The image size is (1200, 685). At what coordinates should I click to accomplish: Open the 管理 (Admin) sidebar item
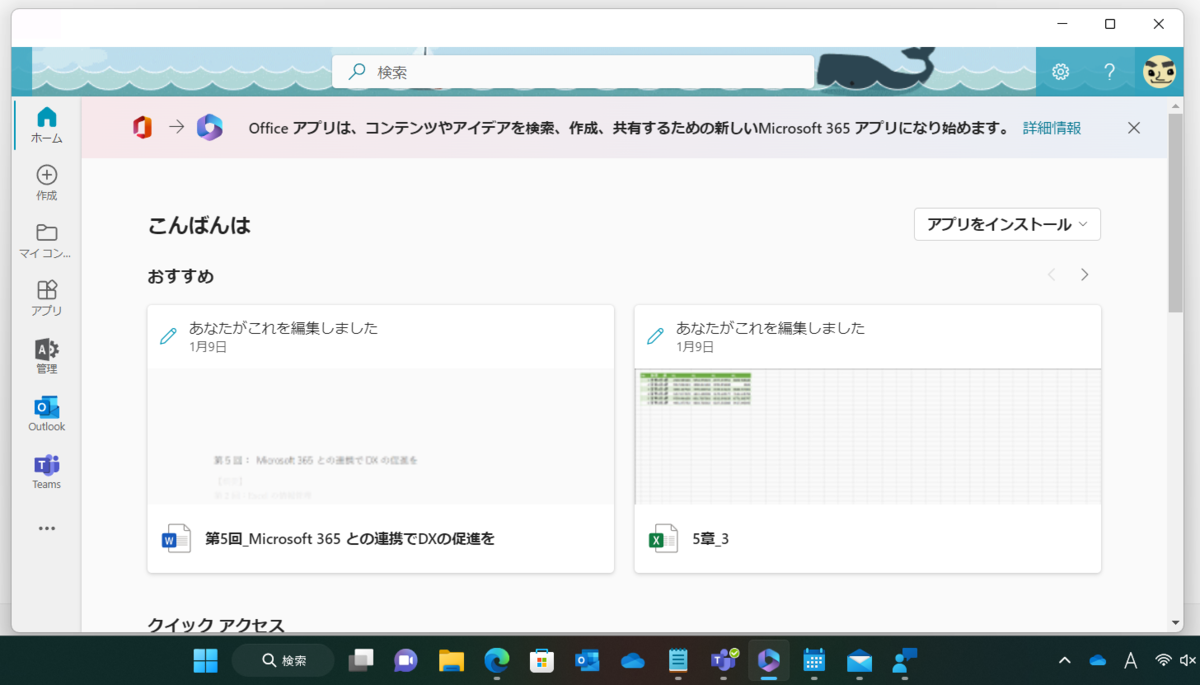[46, 356]
